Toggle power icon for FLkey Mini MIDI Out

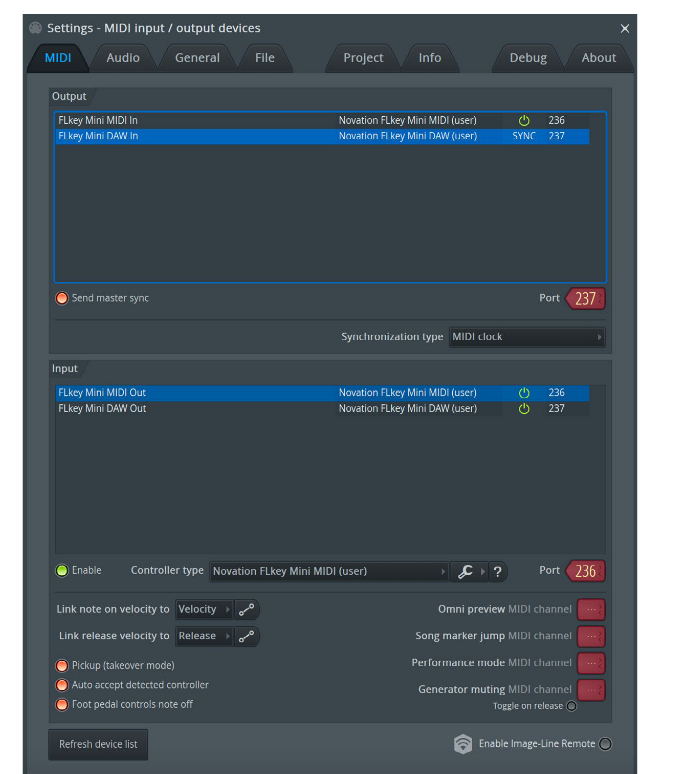524,393
